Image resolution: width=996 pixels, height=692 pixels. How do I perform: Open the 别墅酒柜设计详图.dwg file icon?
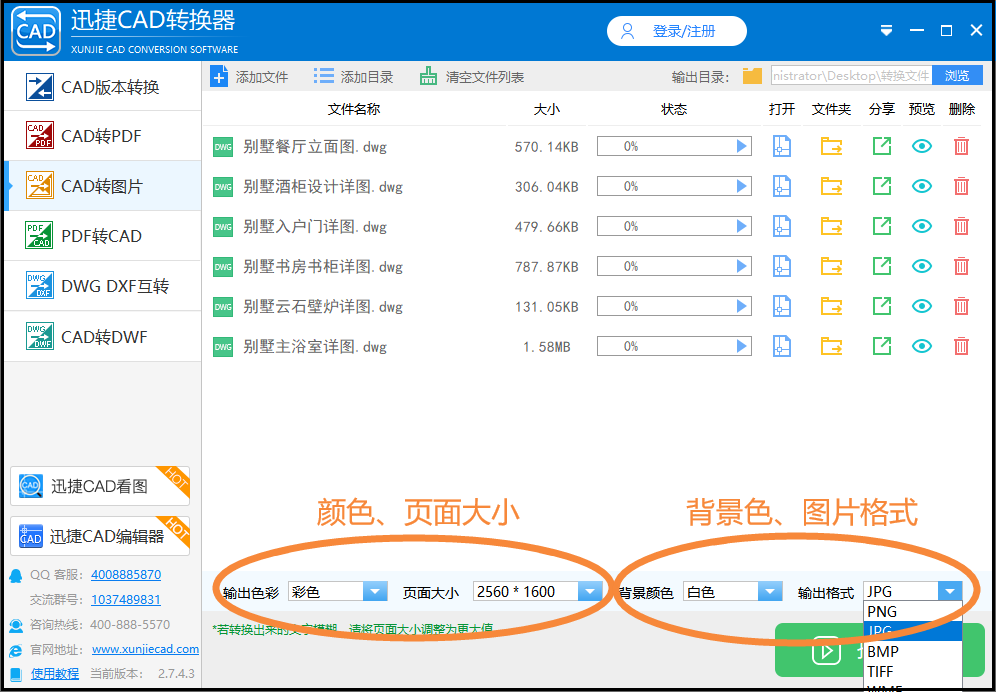tap(781, 187)
